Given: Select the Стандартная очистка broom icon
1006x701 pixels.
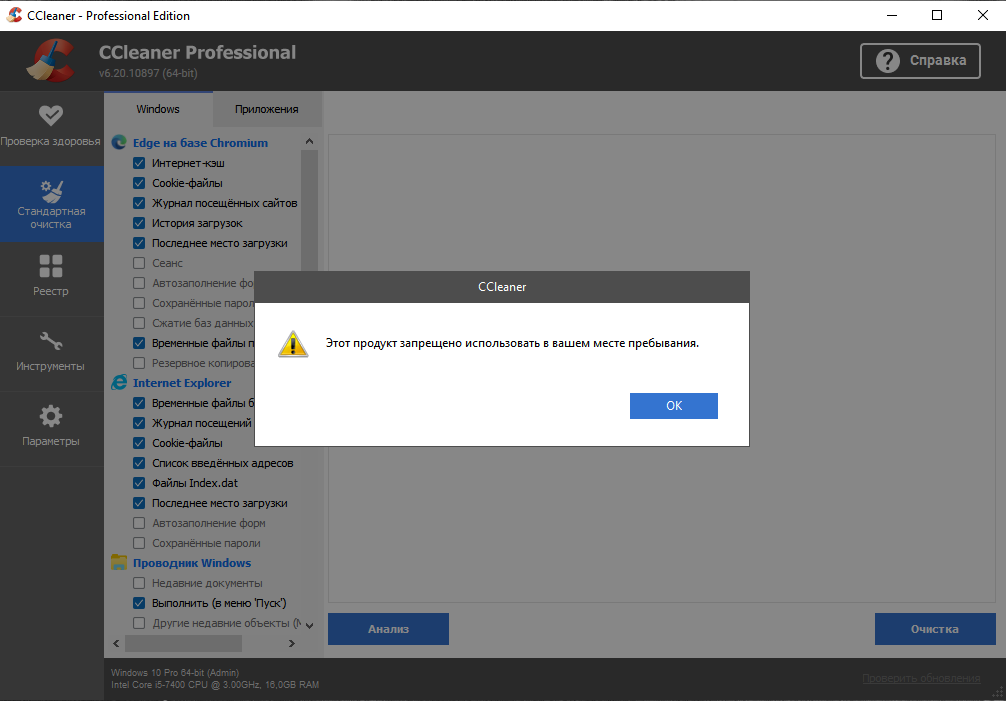Looking at the screenshot, I should (51, 190).
